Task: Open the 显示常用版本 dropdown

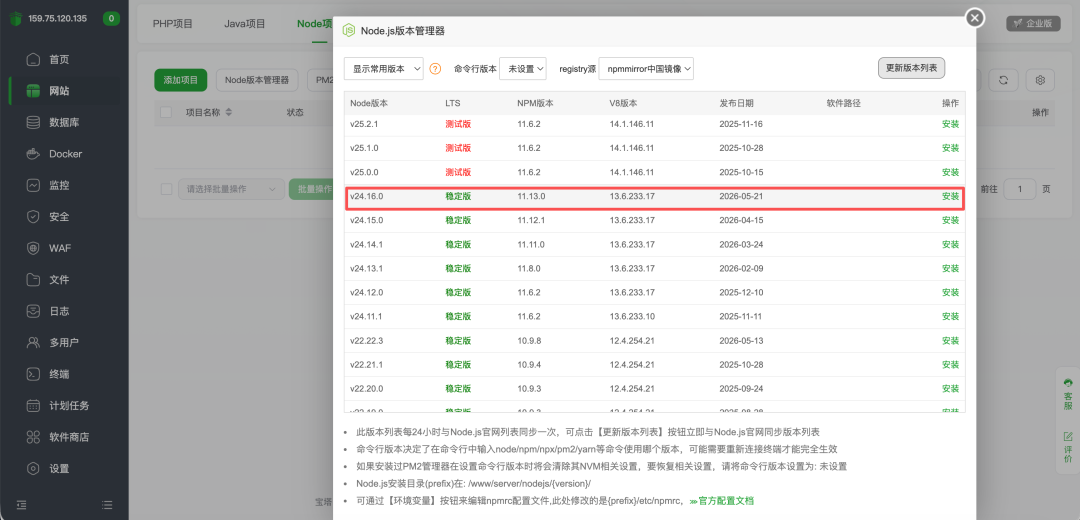Action: 384,69
